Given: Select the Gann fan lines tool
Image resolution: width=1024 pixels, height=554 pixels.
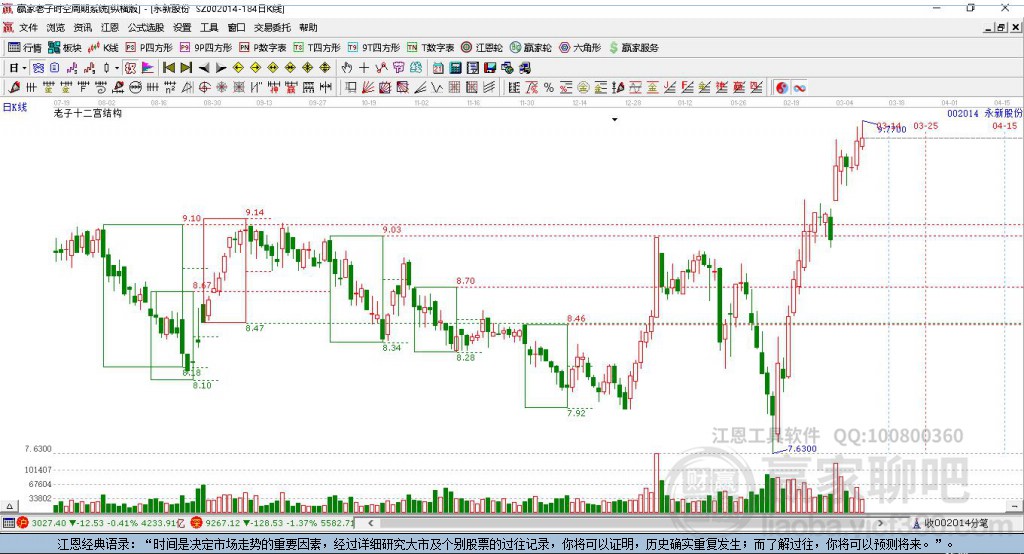Looking at the screenshot, I should click(x=368, y=87).
